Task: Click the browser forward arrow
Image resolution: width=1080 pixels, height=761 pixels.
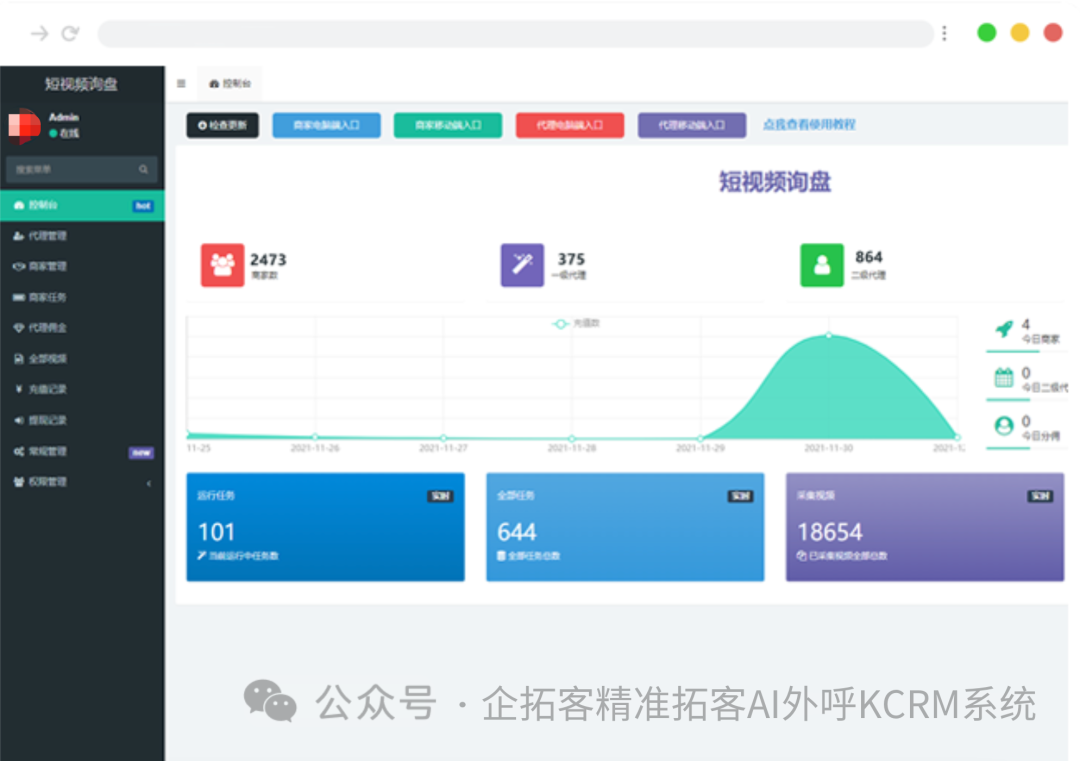Action: click(x=39, y=33)
